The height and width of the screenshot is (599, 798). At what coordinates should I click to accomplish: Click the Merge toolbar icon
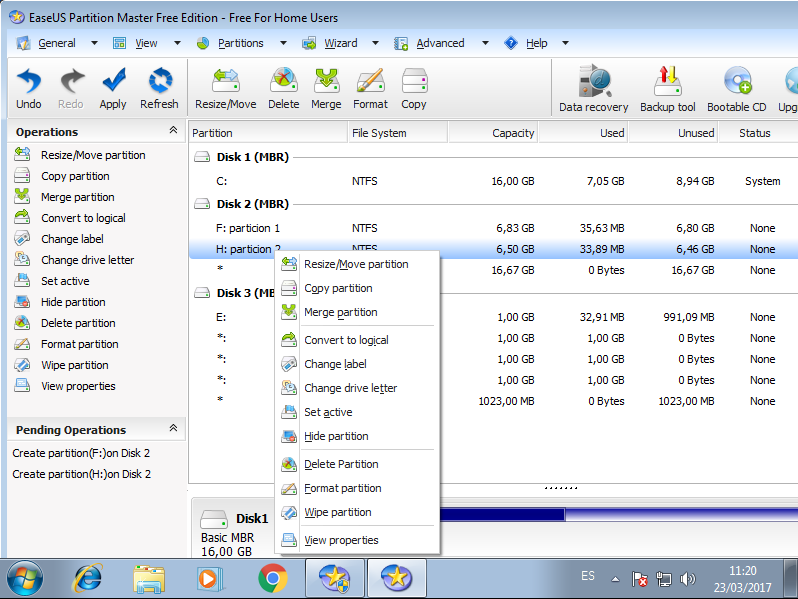[326, 89]
